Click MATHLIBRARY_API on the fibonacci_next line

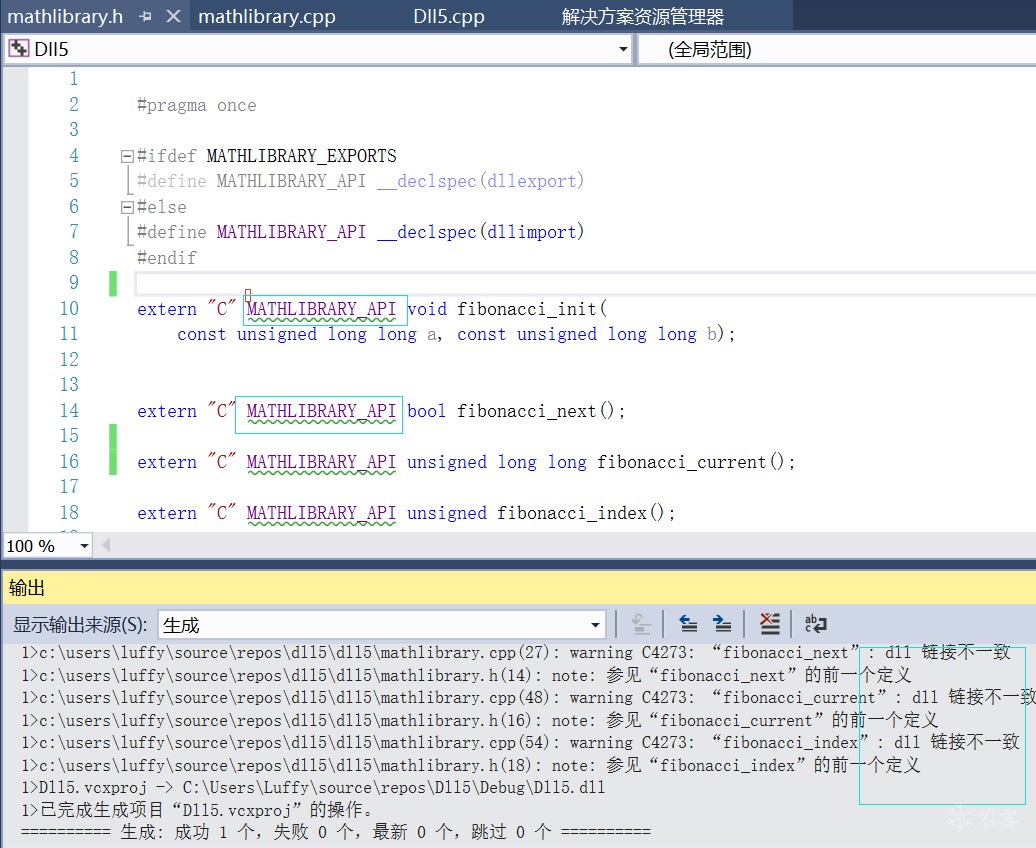[321, 412]
